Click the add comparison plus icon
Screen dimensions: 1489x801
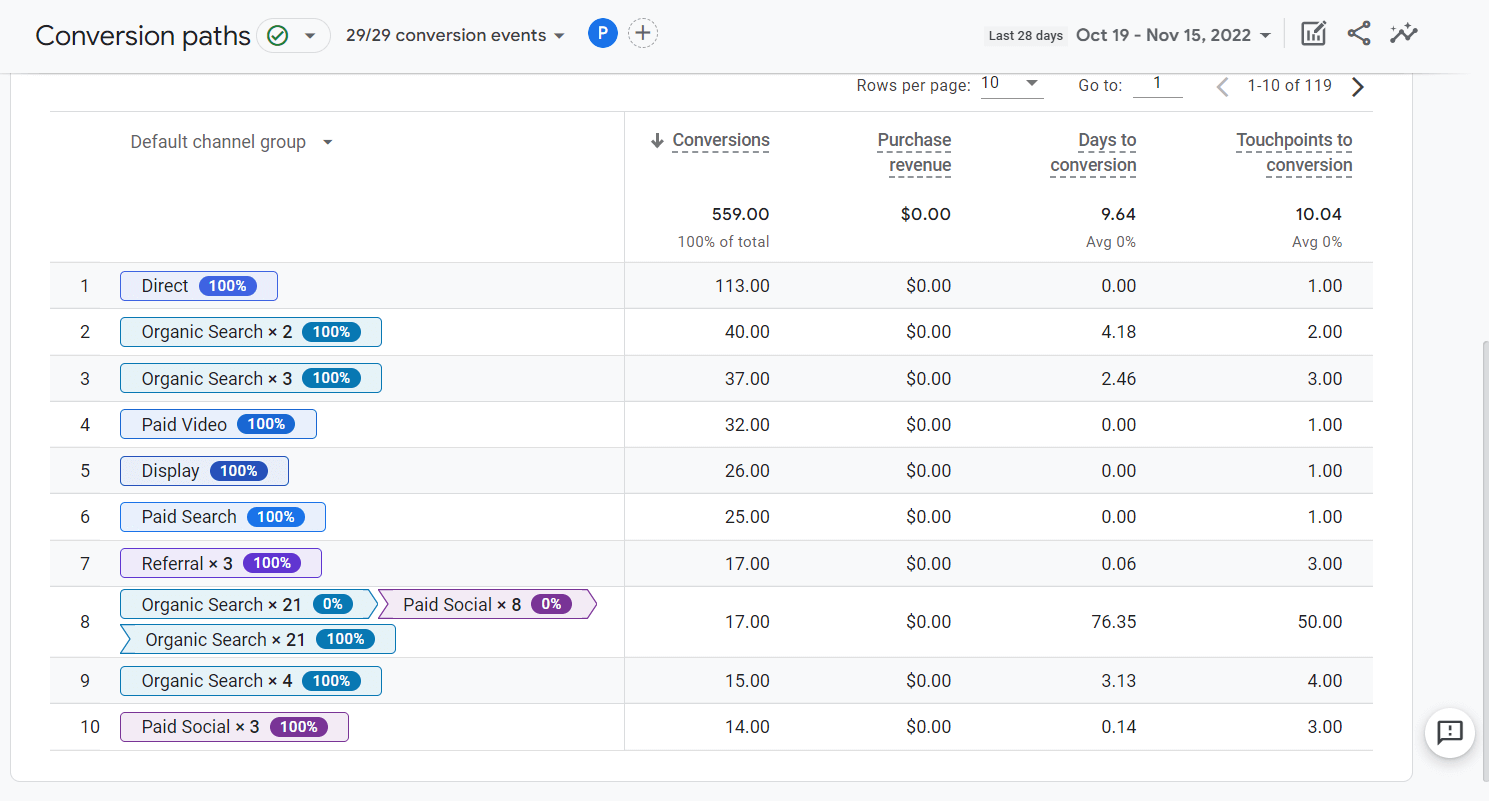coord(643,34)
